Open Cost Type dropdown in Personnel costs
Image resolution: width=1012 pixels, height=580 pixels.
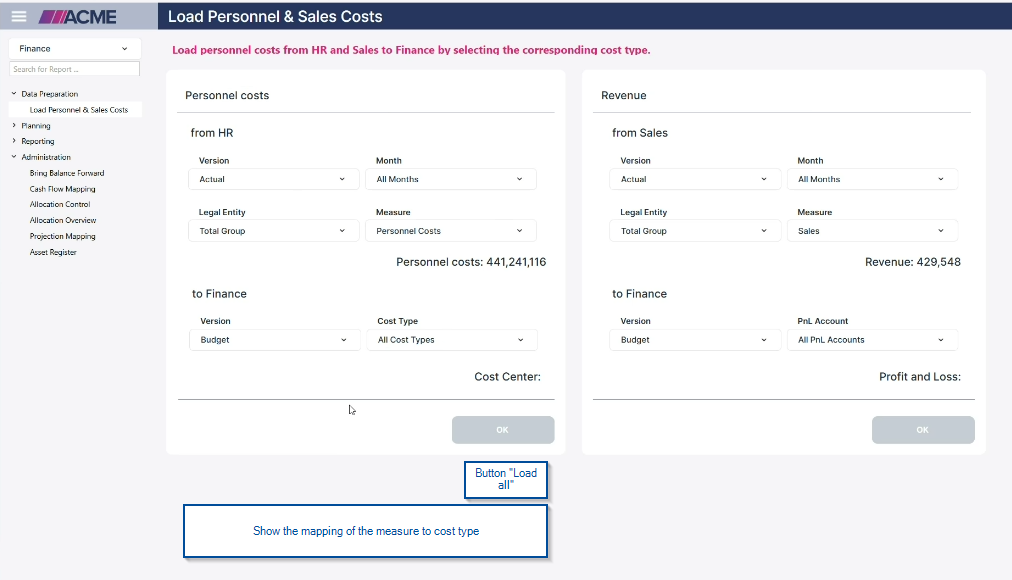click(x=452, y=340)
